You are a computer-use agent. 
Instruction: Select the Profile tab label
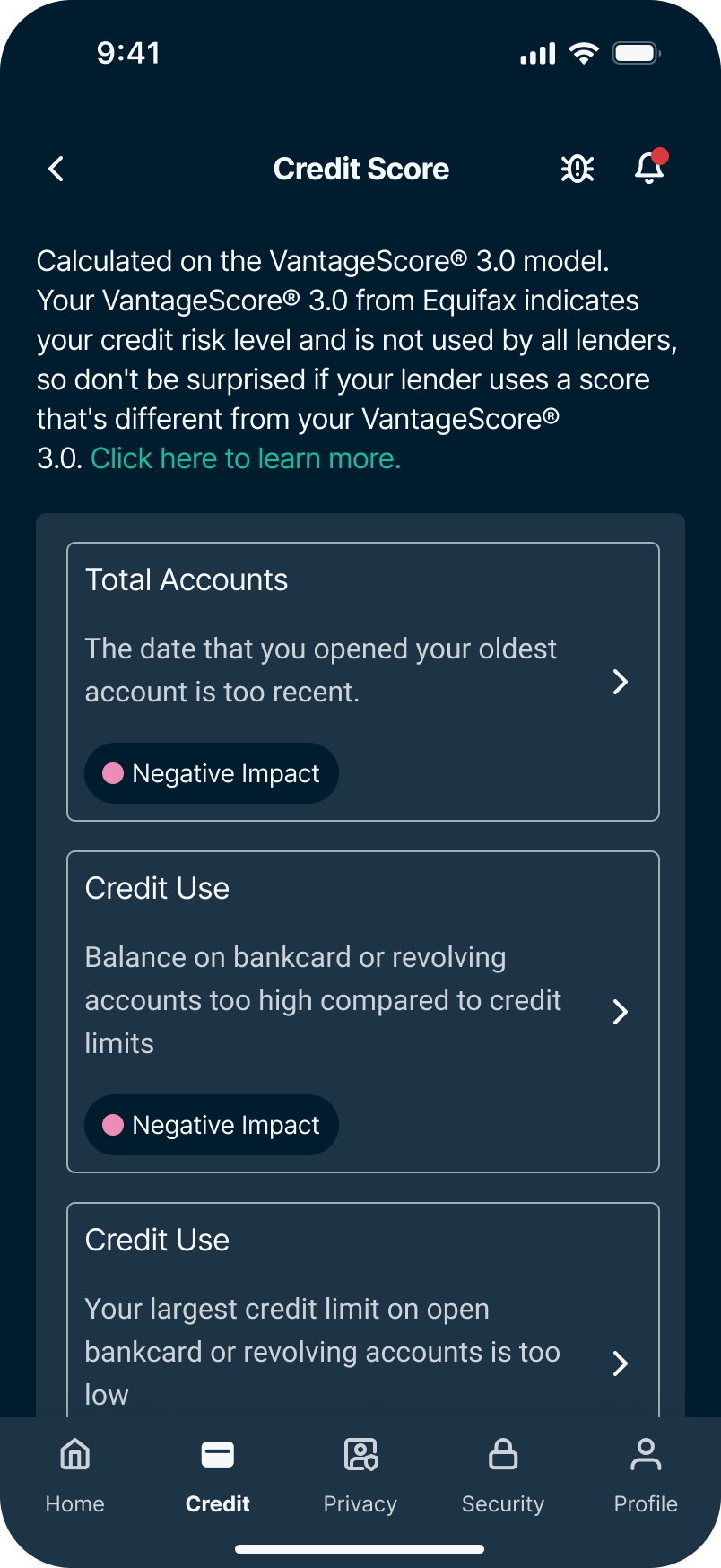(x=646, y=1504)
